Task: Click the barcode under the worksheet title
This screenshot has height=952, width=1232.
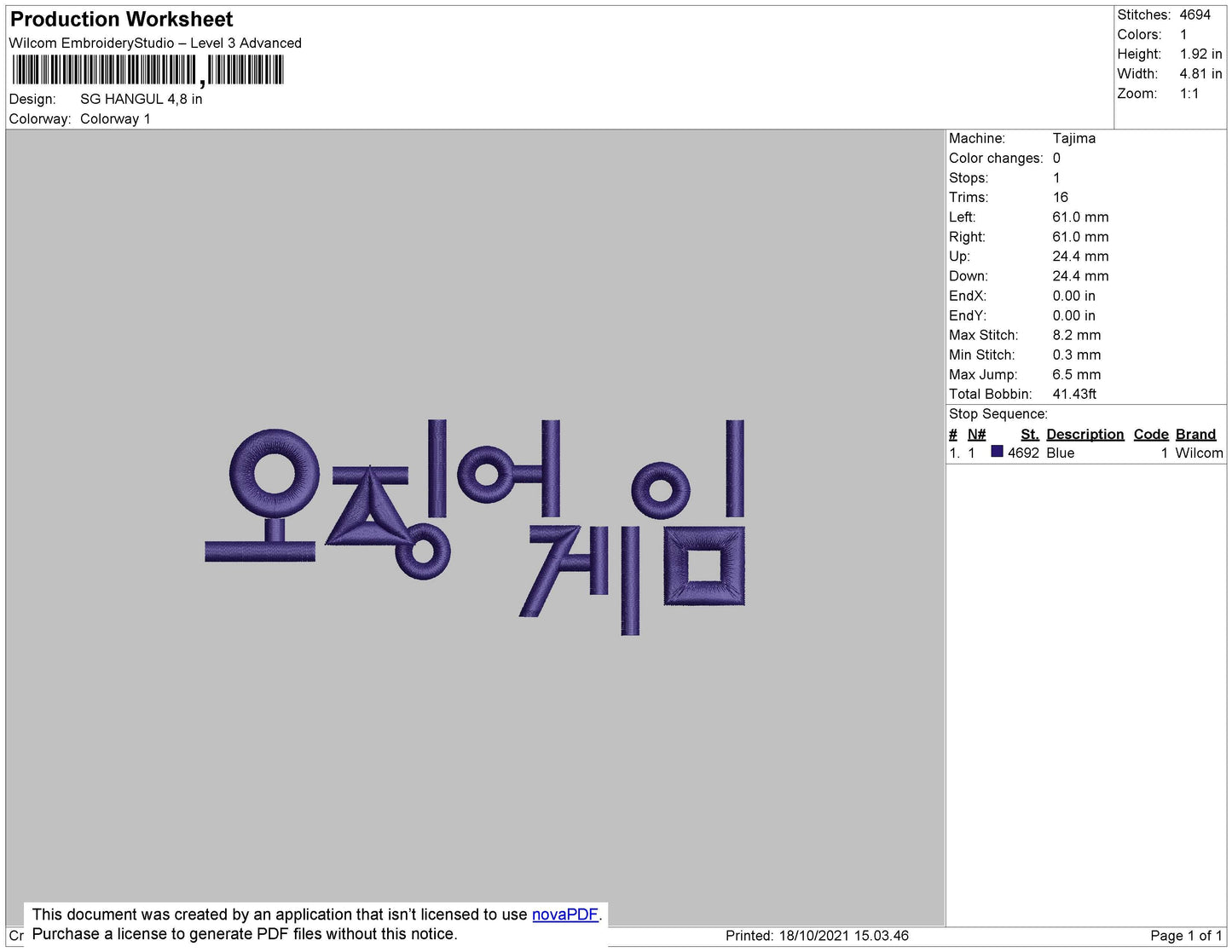Action: 147,70
